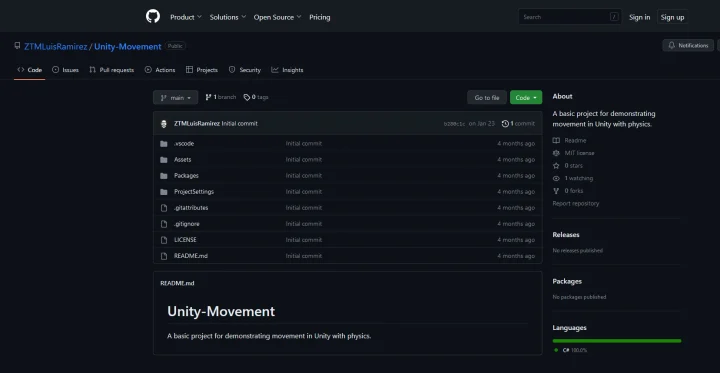Screen dimensions: 720x373
Task: Click the 1 watching link
Action: [579, 178]
